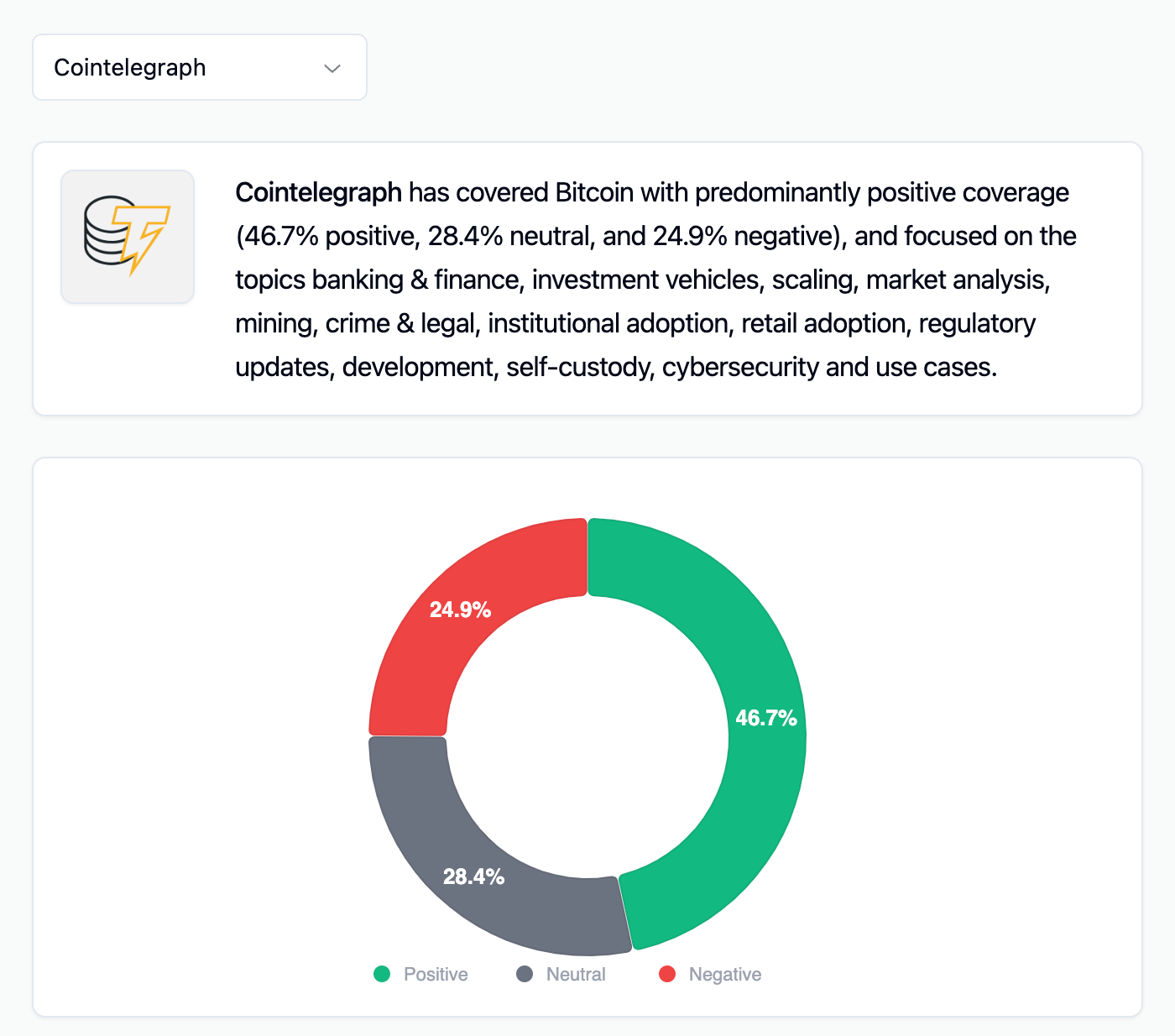This screenshot has width=1175, height=1036.
Task: Hide the Neutral series via its legend label
Action: pos(576,974)
